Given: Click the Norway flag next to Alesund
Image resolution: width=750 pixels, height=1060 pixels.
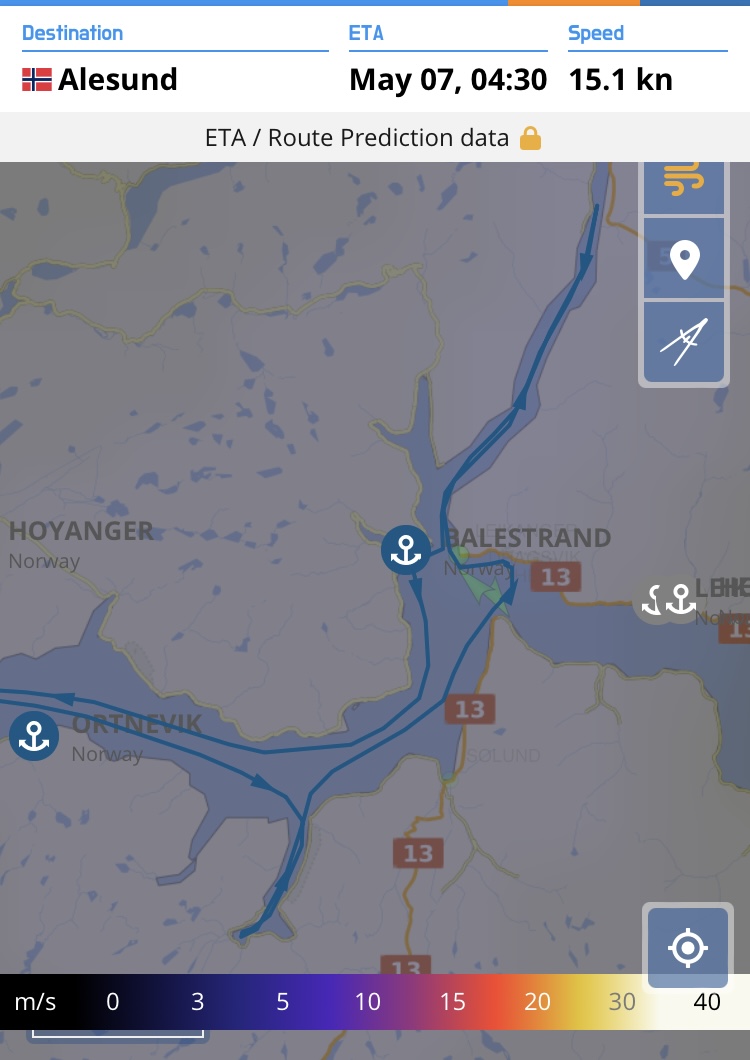Looking at the screenshot, I should coord(37,79).
